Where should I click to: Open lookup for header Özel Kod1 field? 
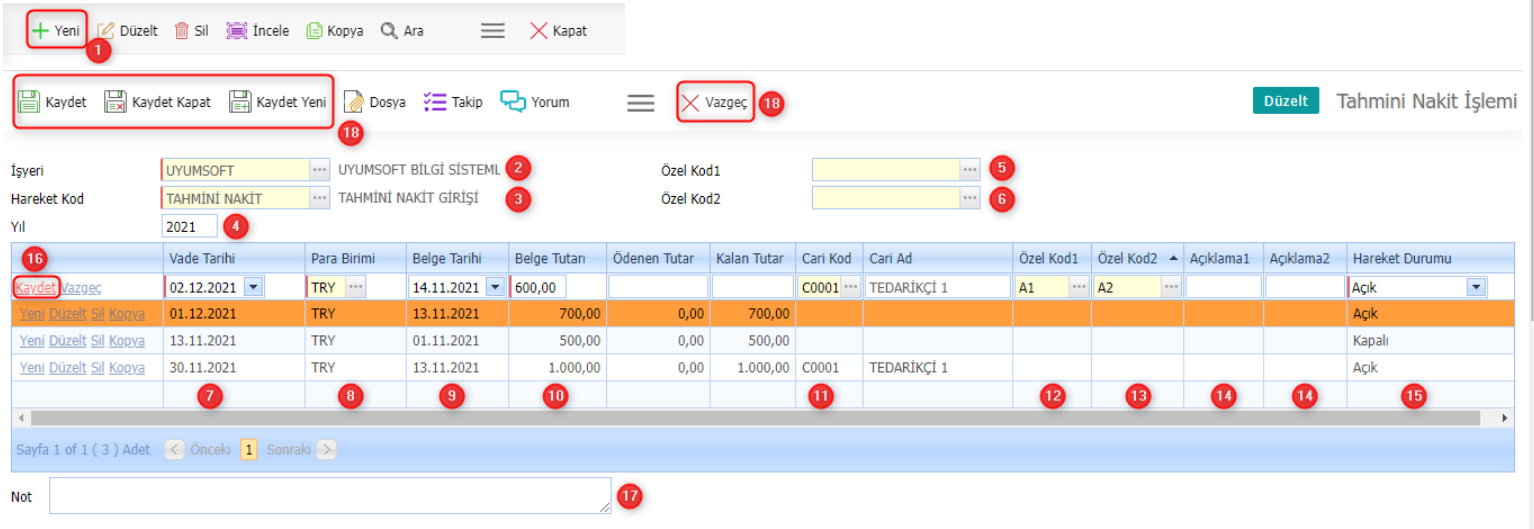970,170
